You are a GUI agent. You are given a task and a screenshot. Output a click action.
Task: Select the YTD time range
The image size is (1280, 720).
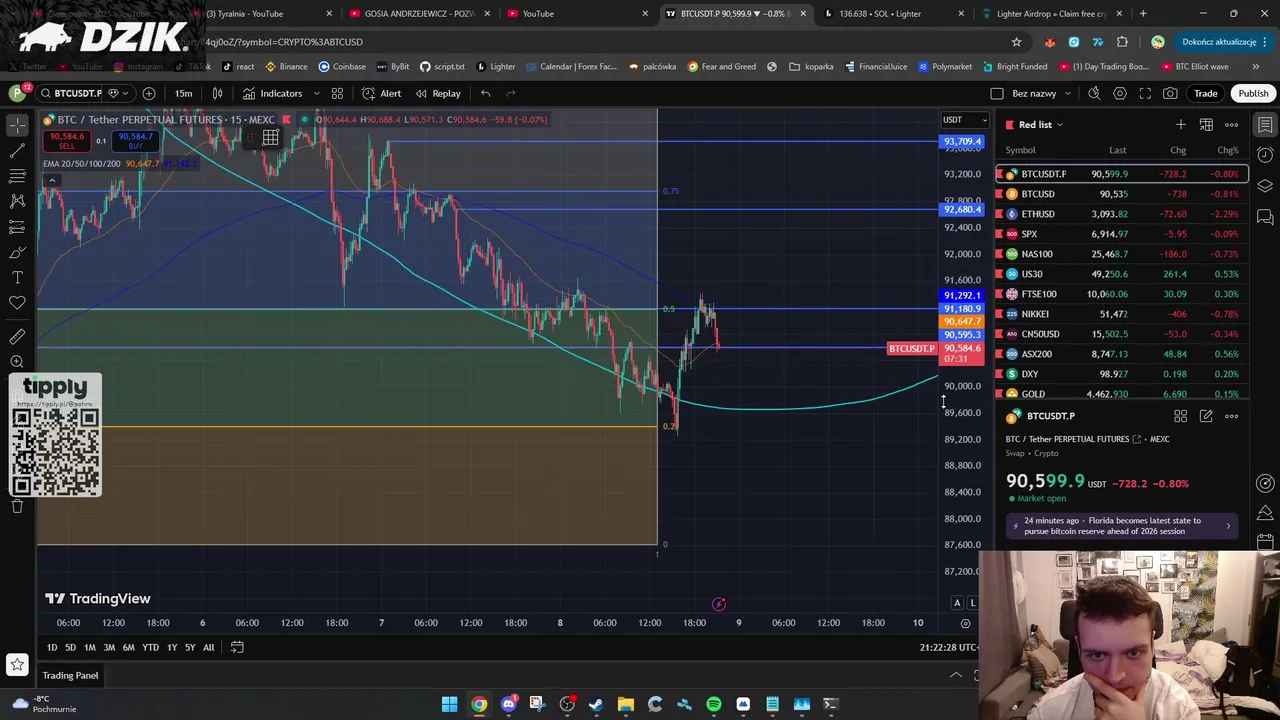tap(150, 647)
